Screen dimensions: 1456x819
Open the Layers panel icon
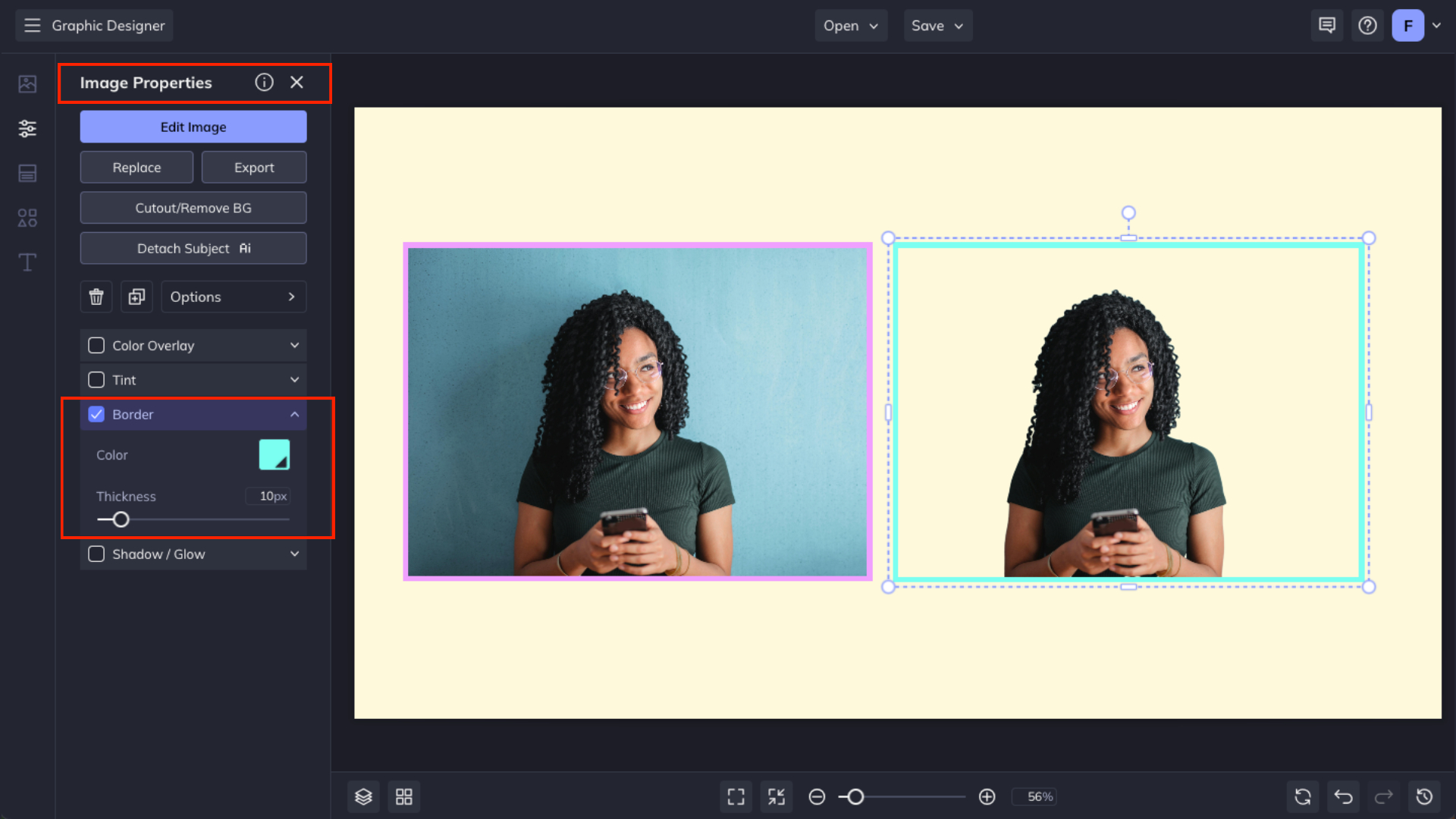click(363, 796)
